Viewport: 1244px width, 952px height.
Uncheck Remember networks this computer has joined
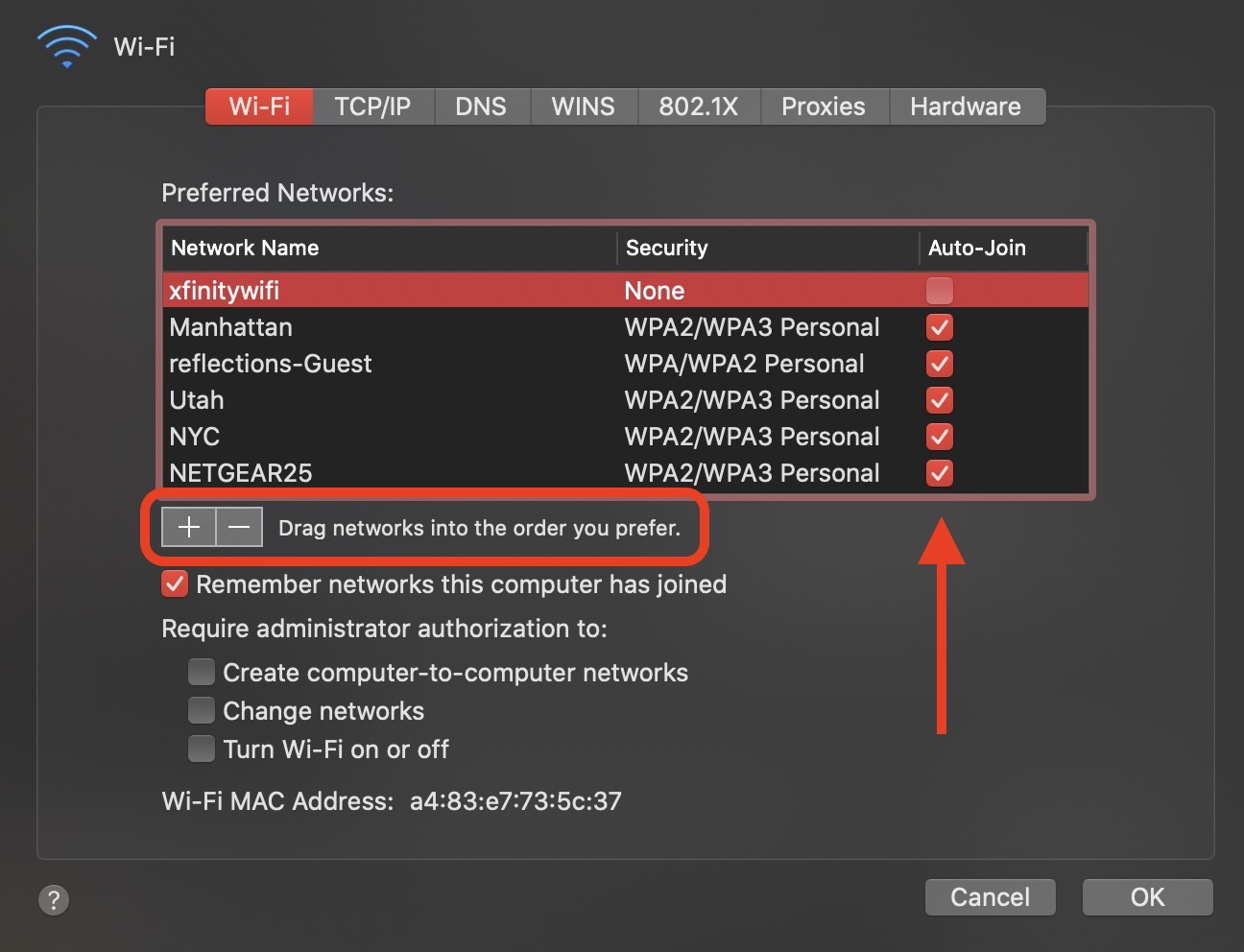click(175, 584)
